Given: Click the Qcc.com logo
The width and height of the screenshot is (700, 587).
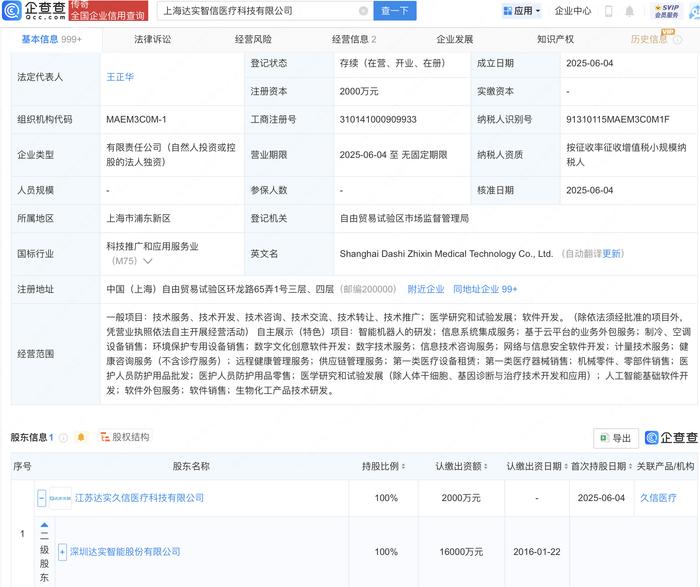Looking at the screenshot, I should (34, 11).
